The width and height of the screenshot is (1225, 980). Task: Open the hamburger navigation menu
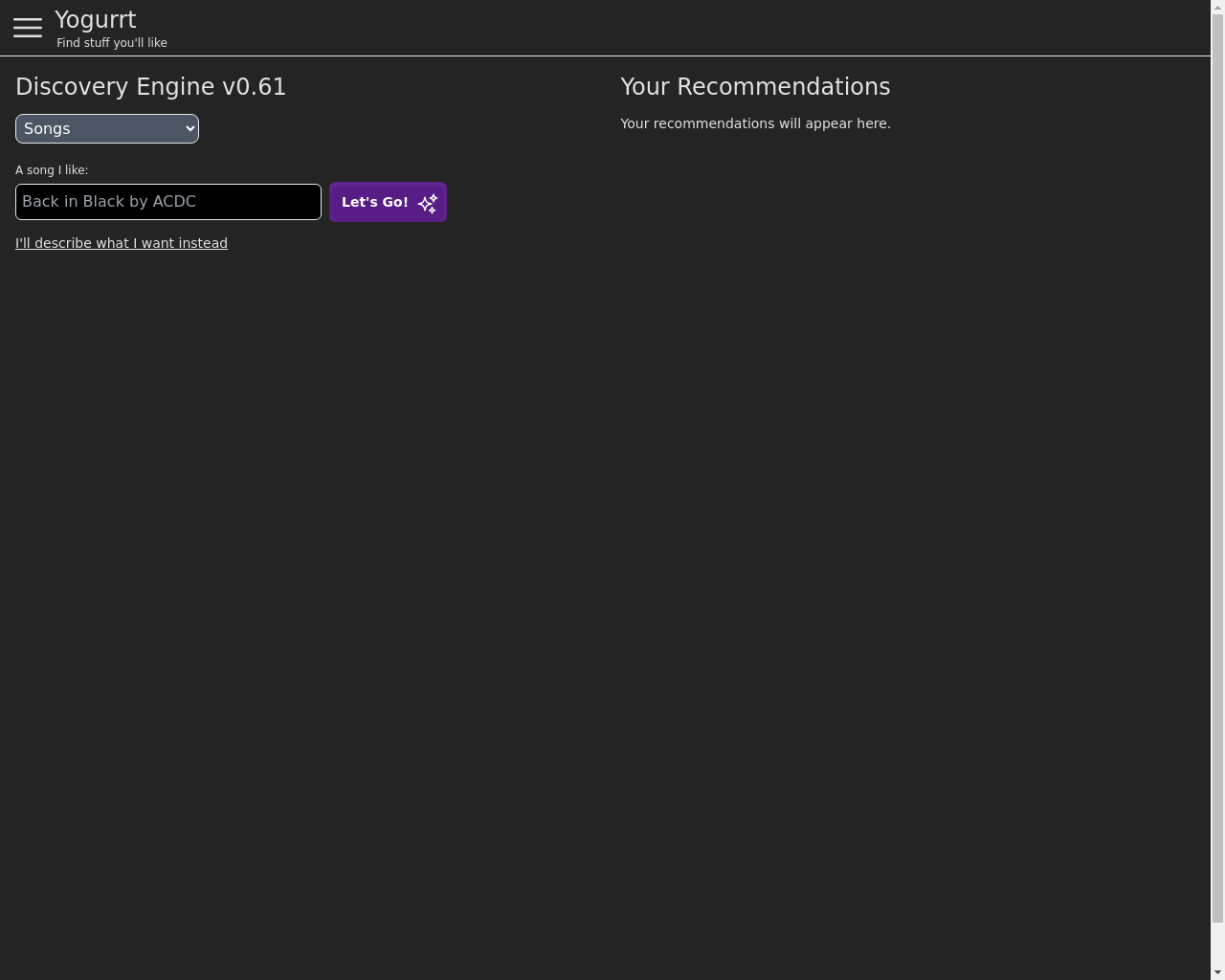[x=28, y=28]
